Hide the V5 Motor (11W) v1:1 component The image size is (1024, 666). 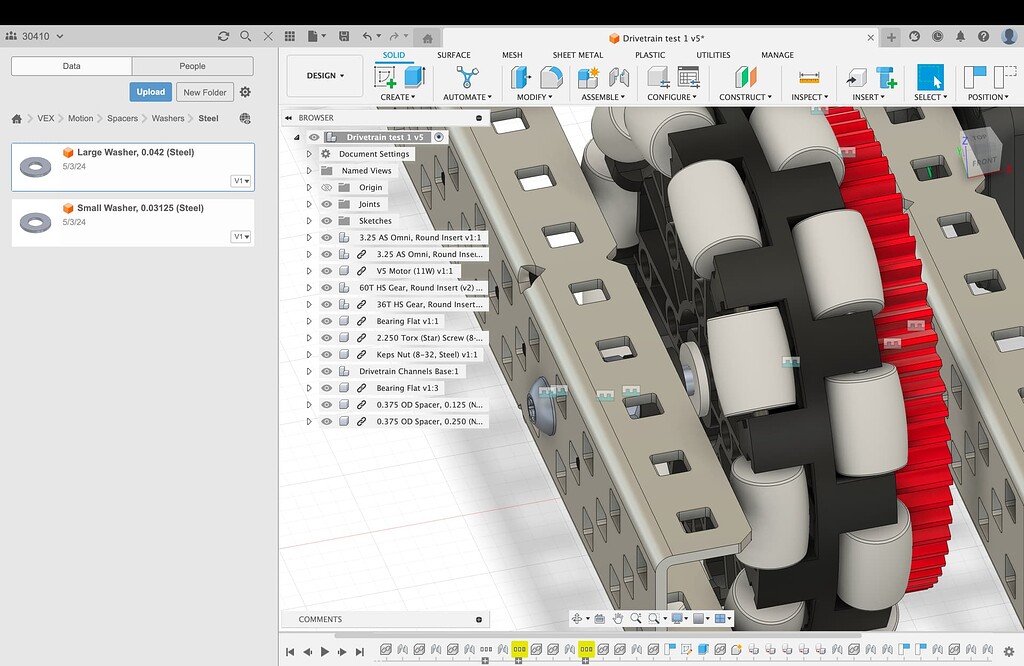326,270
